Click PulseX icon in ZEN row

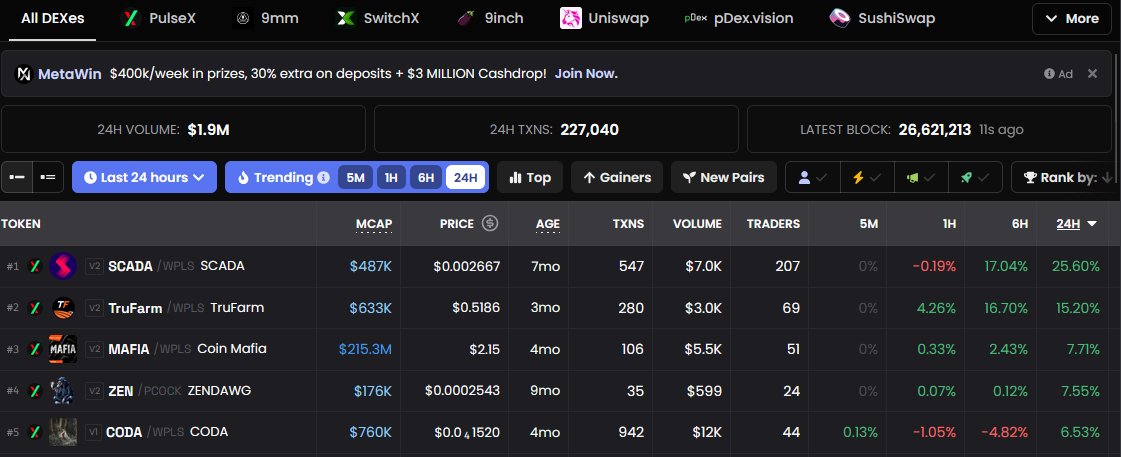[34, 390]
